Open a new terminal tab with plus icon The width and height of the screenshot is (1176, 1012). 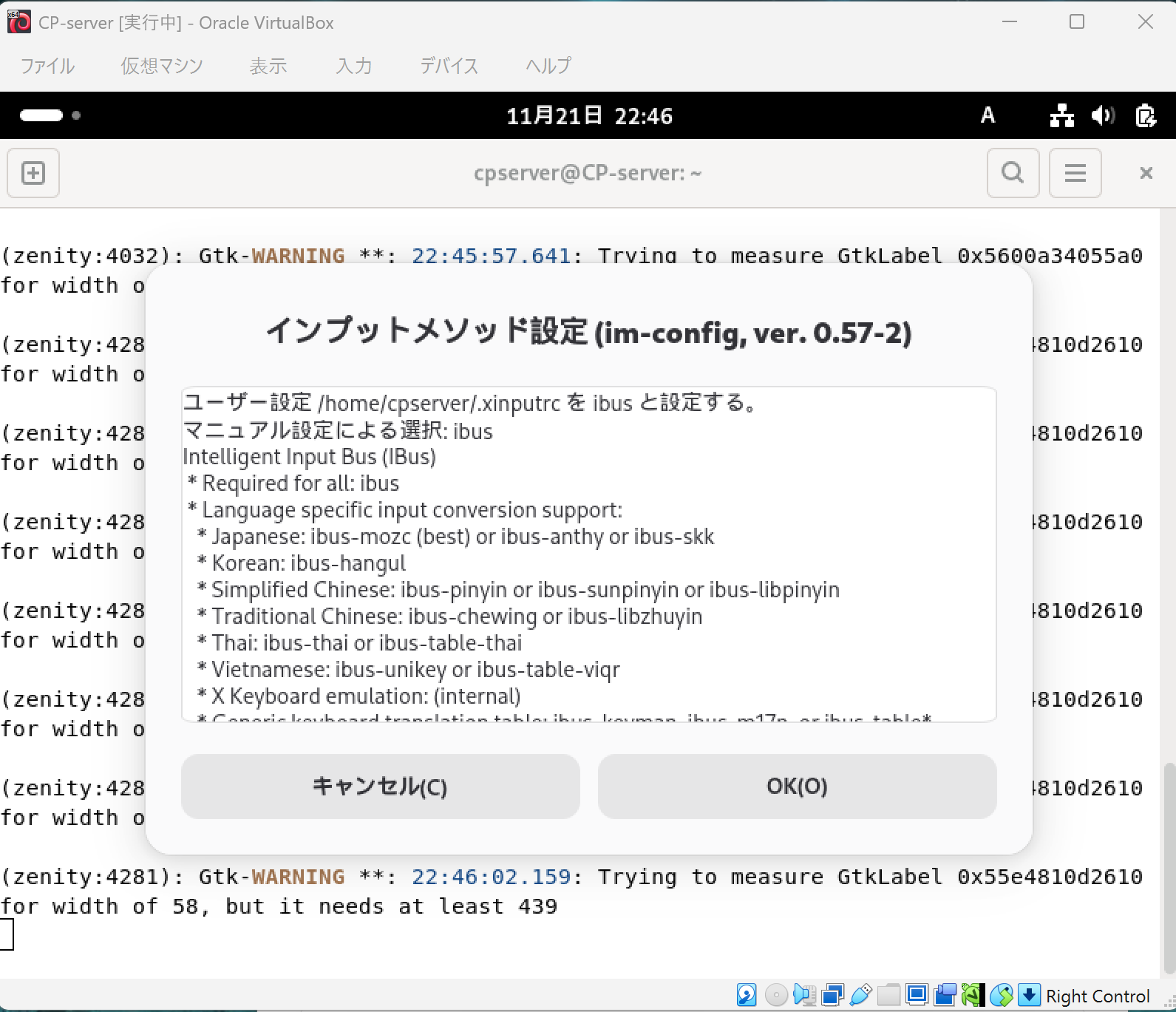(x=33, y=173)
